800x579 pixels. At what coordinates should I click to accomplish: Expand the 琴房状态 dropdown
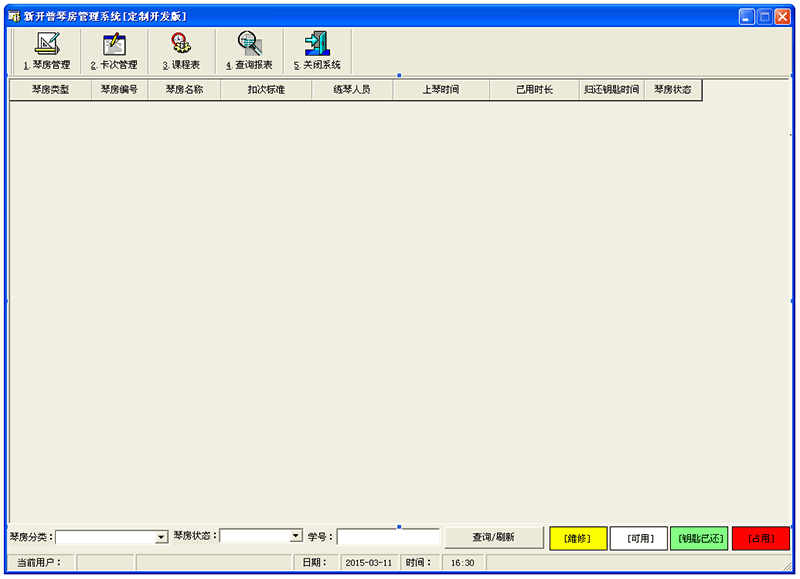[296, 537]
